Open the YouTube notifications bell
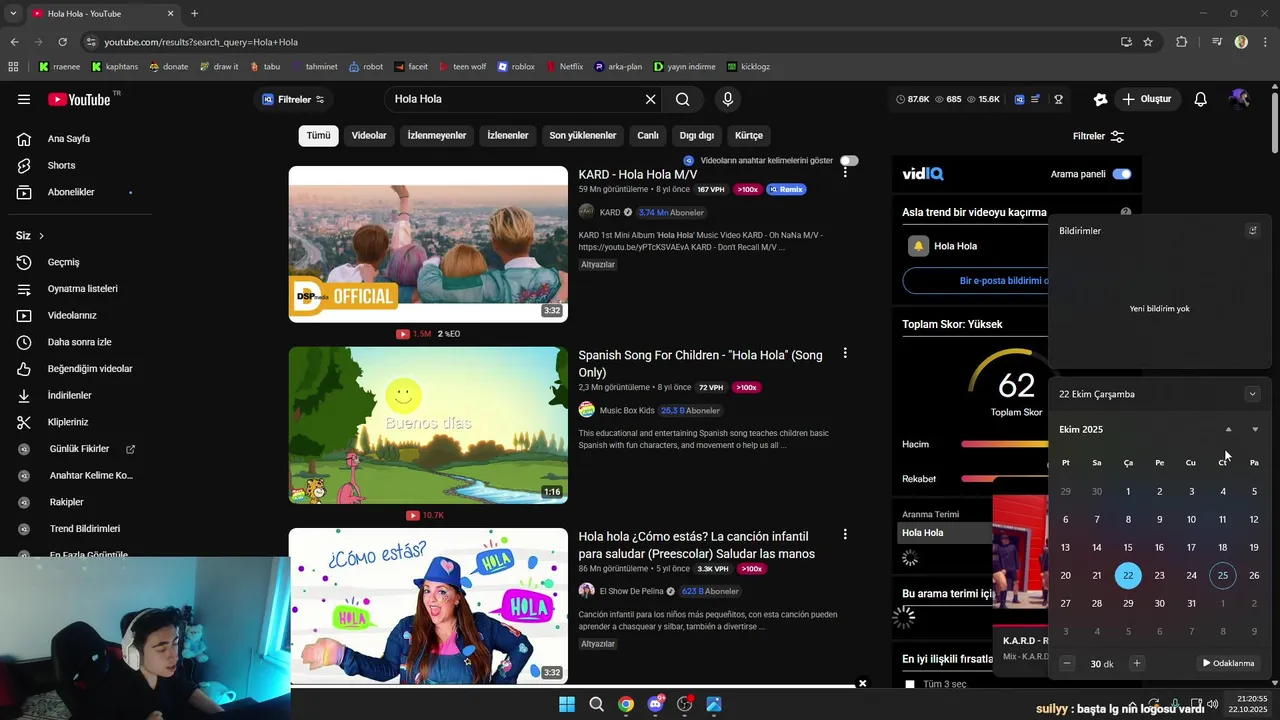The width and height of the screenshot is (1280, 720). (x=1201, y=99)
